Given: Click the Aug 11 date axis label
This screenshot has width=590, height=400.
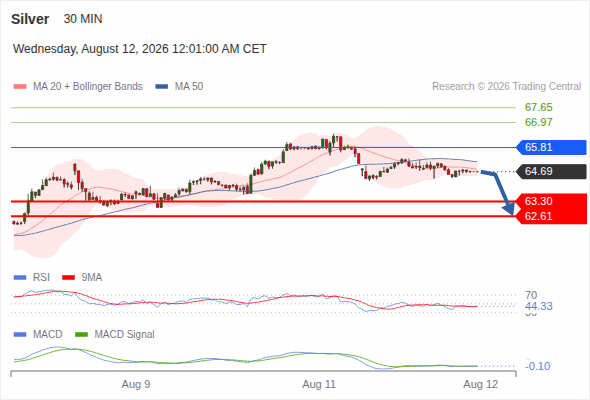Looking at the screenshot, I should tap(319, 385).
